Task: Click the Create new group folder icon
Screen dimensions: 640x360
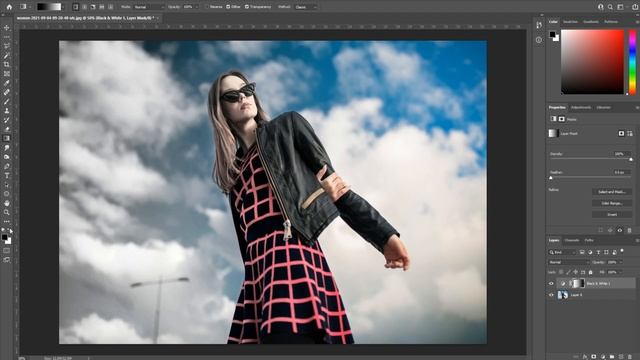Action: click(612, 357)
